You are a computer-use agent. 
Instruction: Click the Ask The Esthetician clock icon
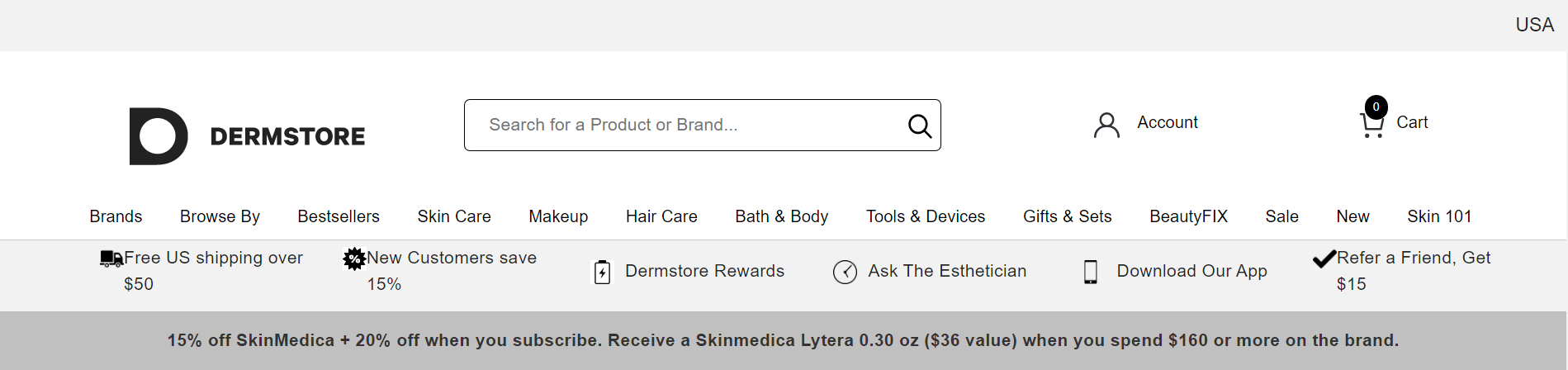click(x=845, y=272)
